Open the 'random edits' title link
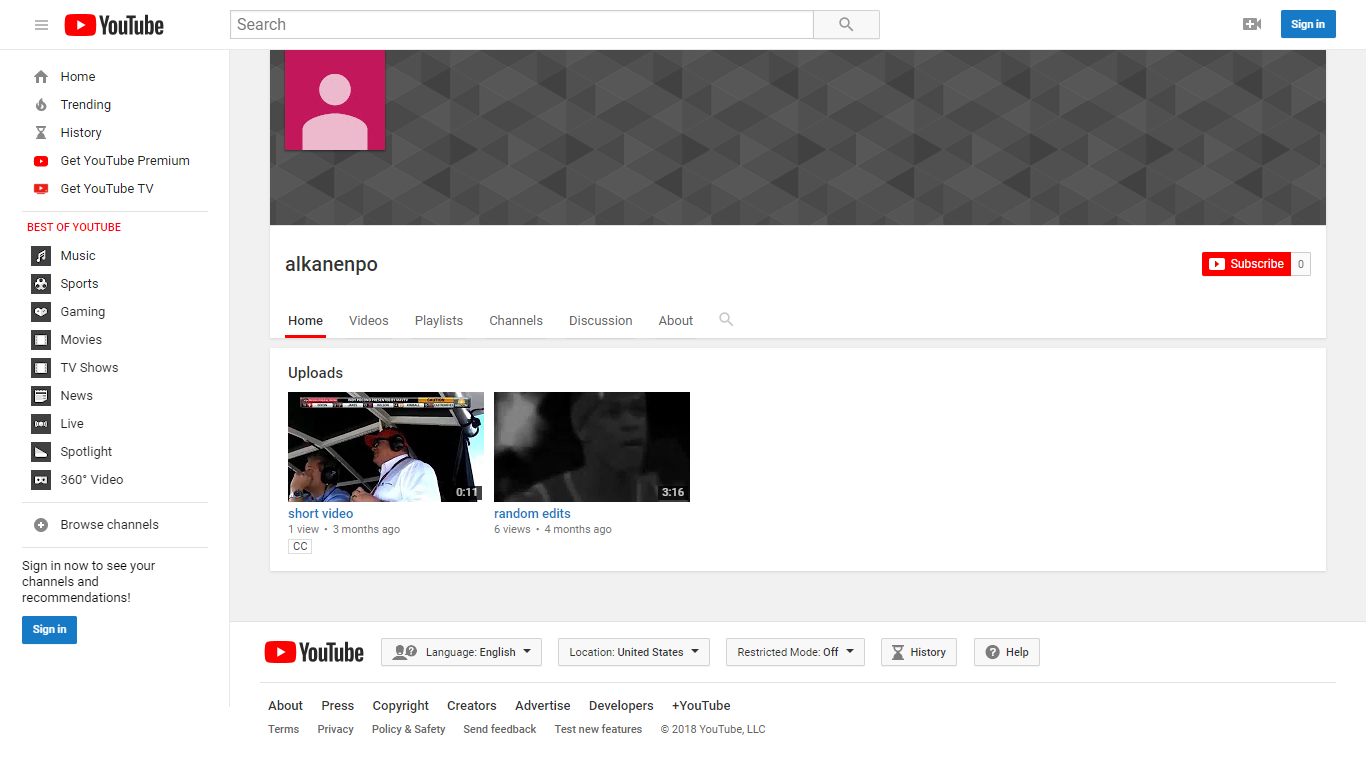Image resolution: width=1366 pixels, height=766 pixels. pos(532,514)
